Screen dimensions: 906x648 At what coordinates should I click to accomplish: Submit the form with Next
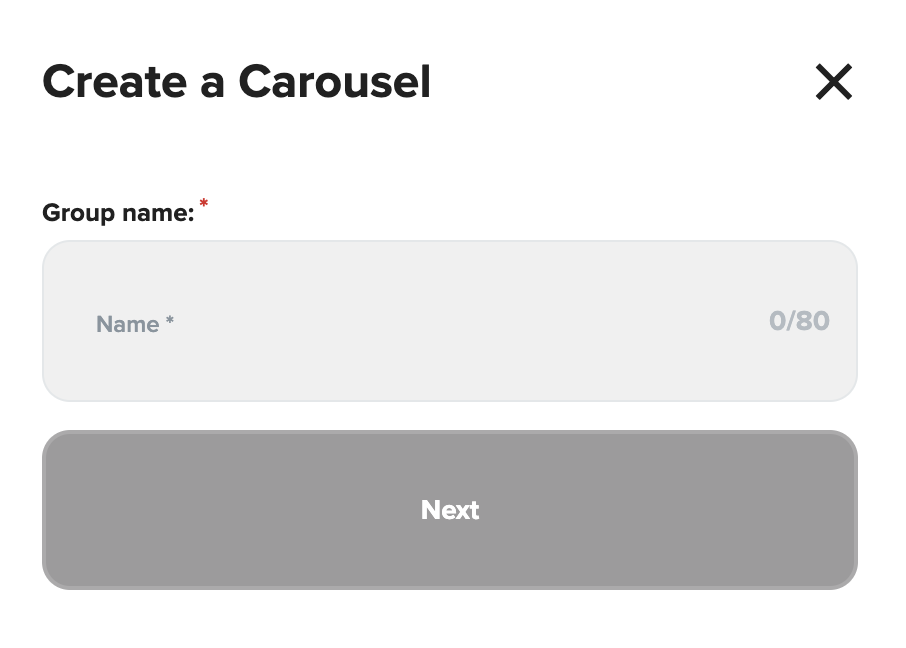[x=449, y=510]
